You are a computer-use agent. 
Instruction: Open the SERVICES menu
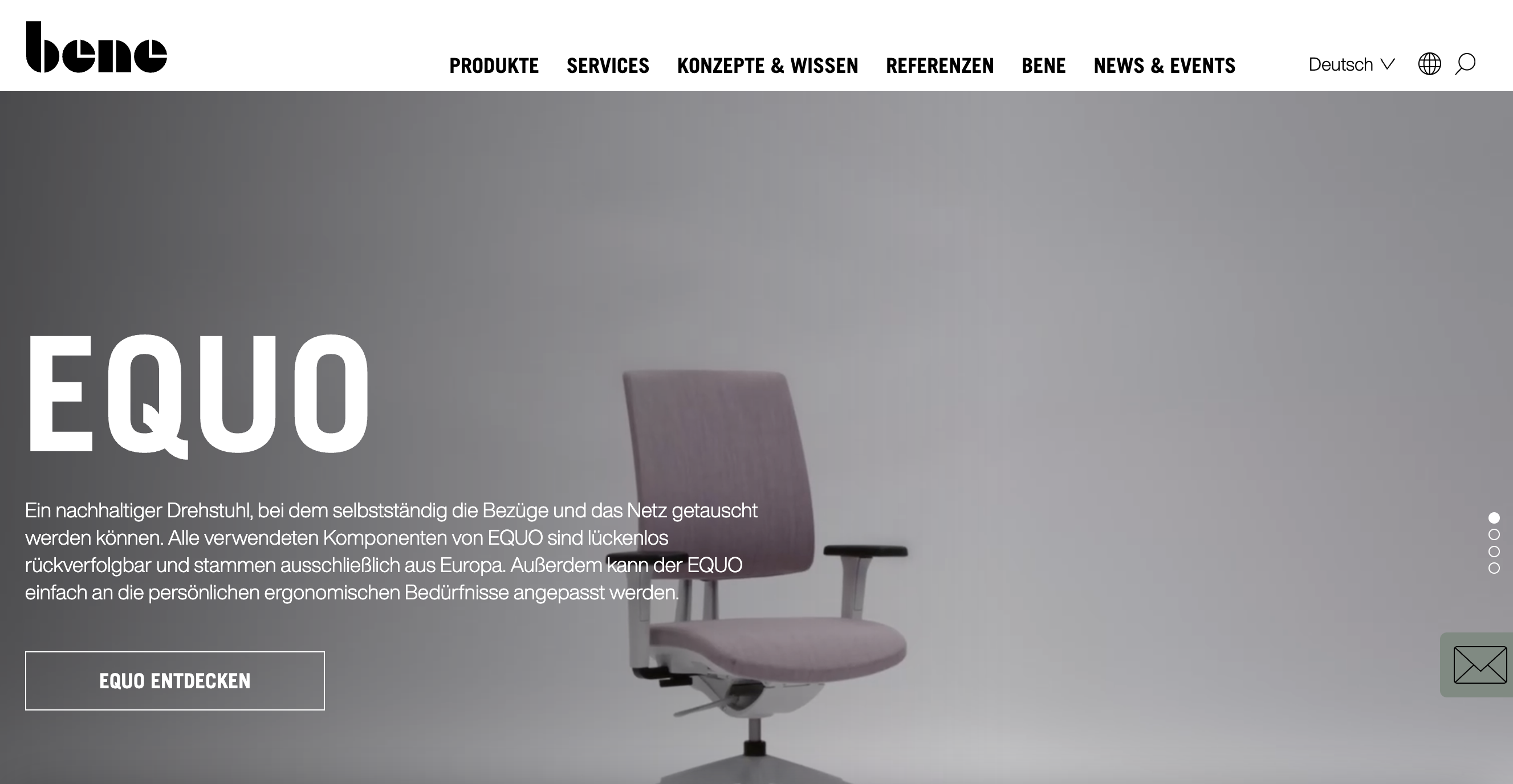(608, 66)
